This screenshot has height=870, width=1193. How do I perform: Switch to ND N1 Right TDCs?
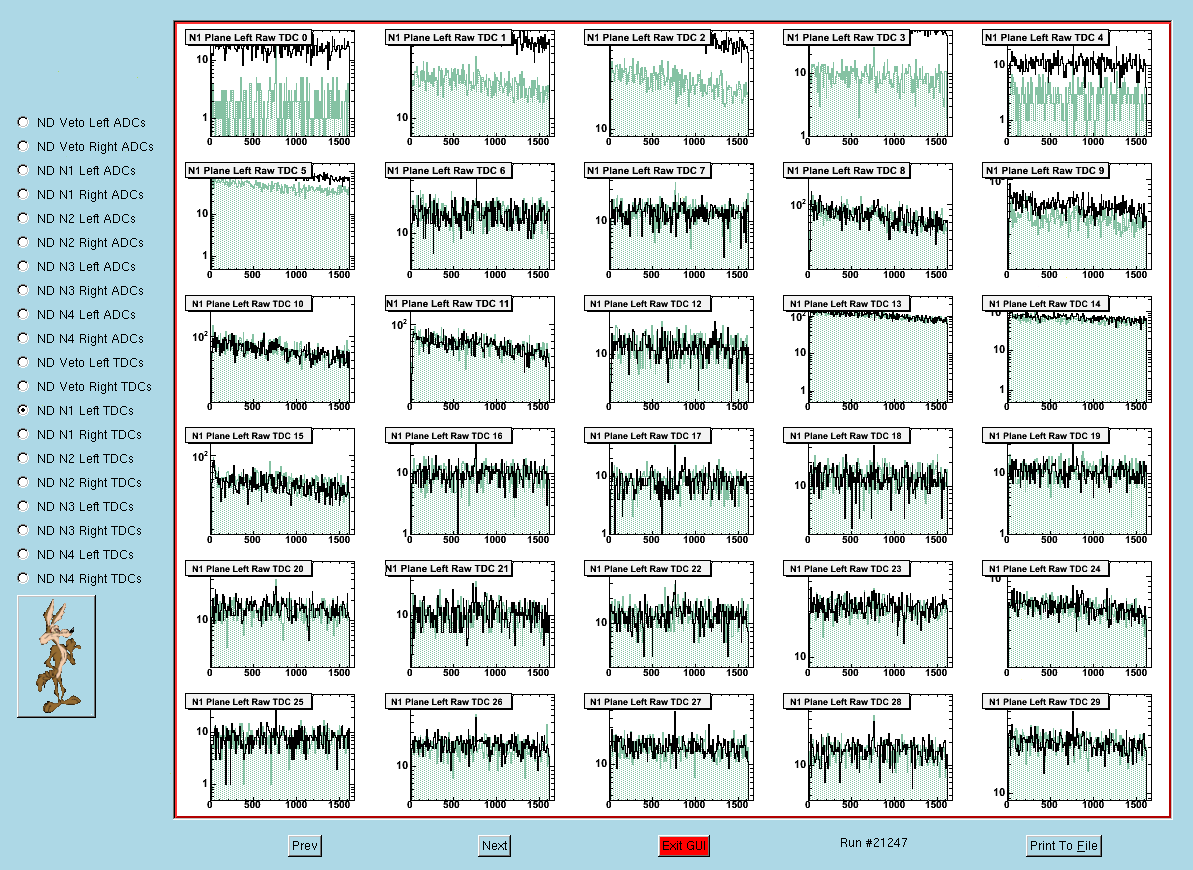pos(24,434)
